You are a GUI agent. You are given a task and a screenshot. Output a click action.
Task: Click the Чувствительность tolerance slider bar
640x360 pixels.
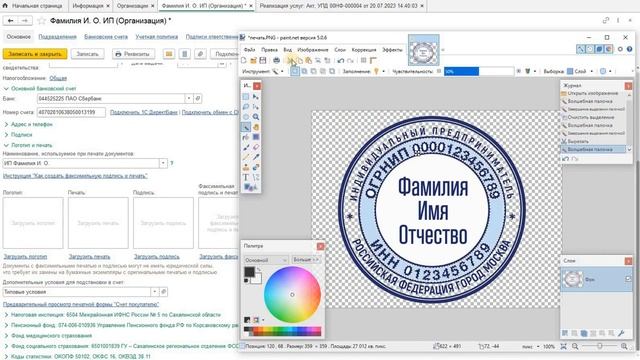point(479,71)
